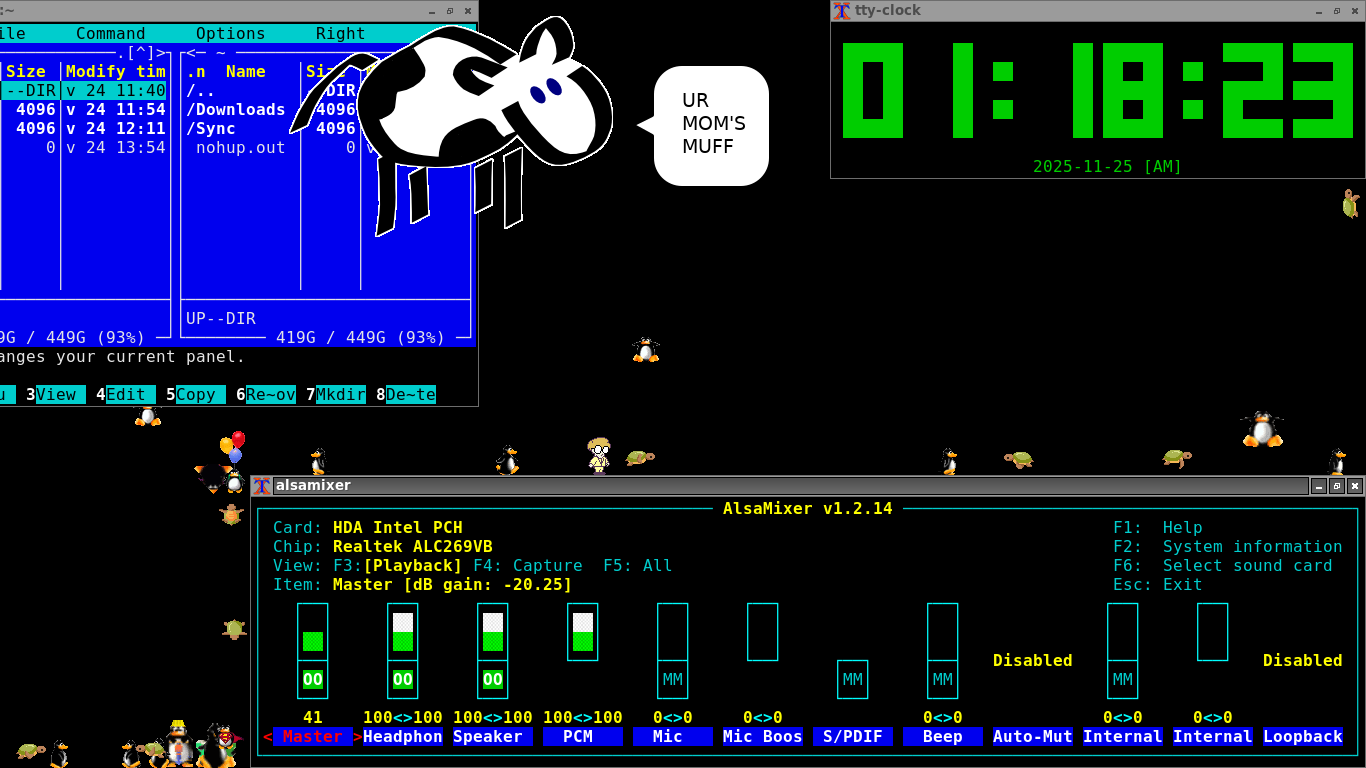Click 'F1: Help' in alsamixer

coord(1158,527)
